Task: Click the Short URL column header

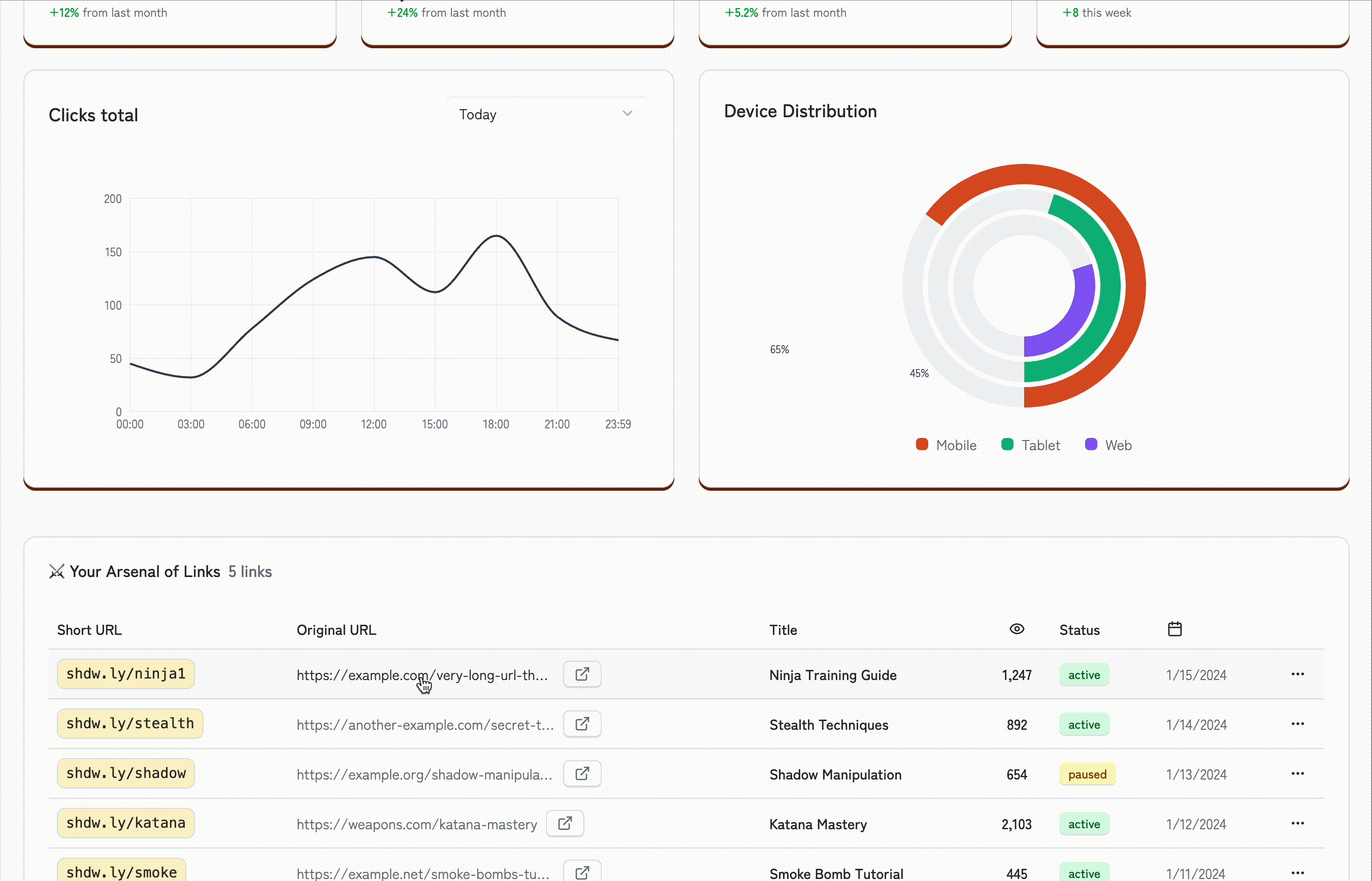Action: pos(89,630)
